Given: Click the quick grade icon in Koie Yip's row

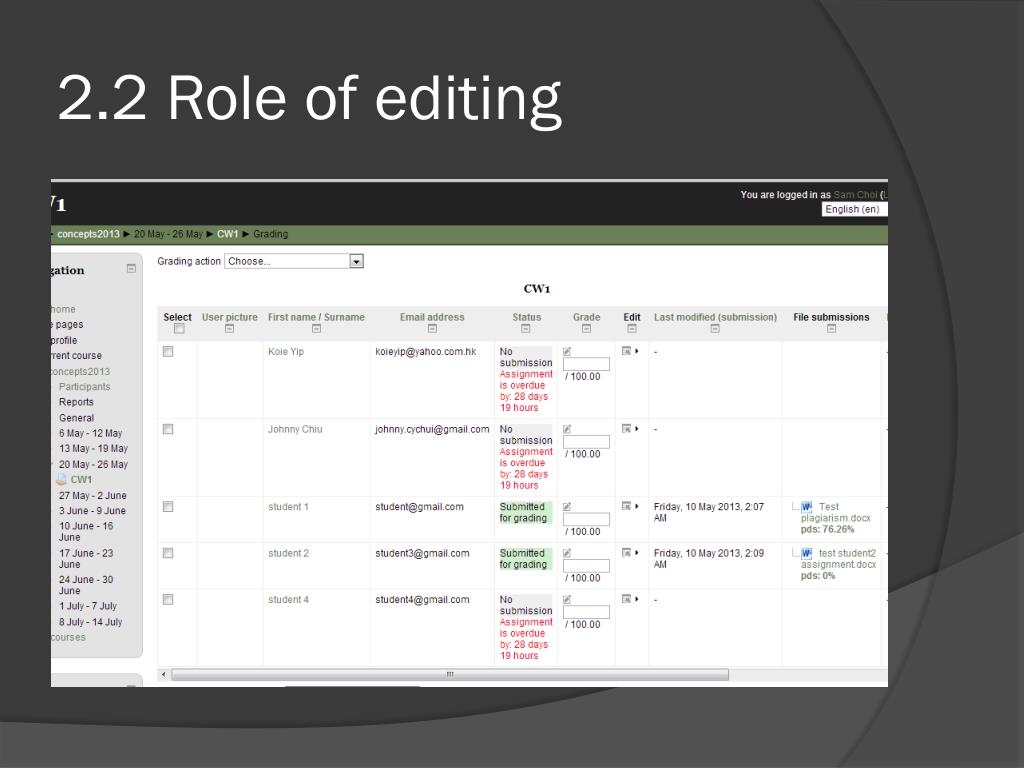Looking at the screenshot, I should 567,351.
